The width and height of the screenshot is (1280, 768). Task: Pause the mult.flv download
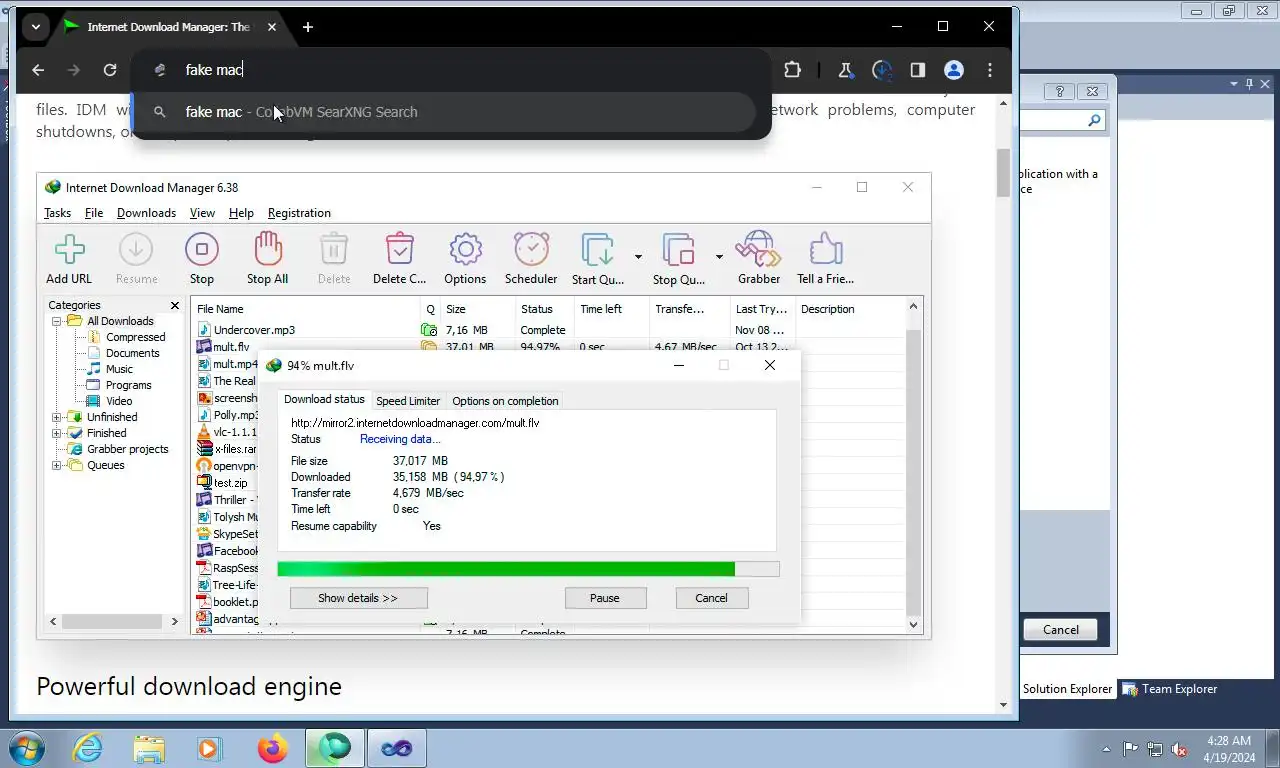tap(605, 598)
